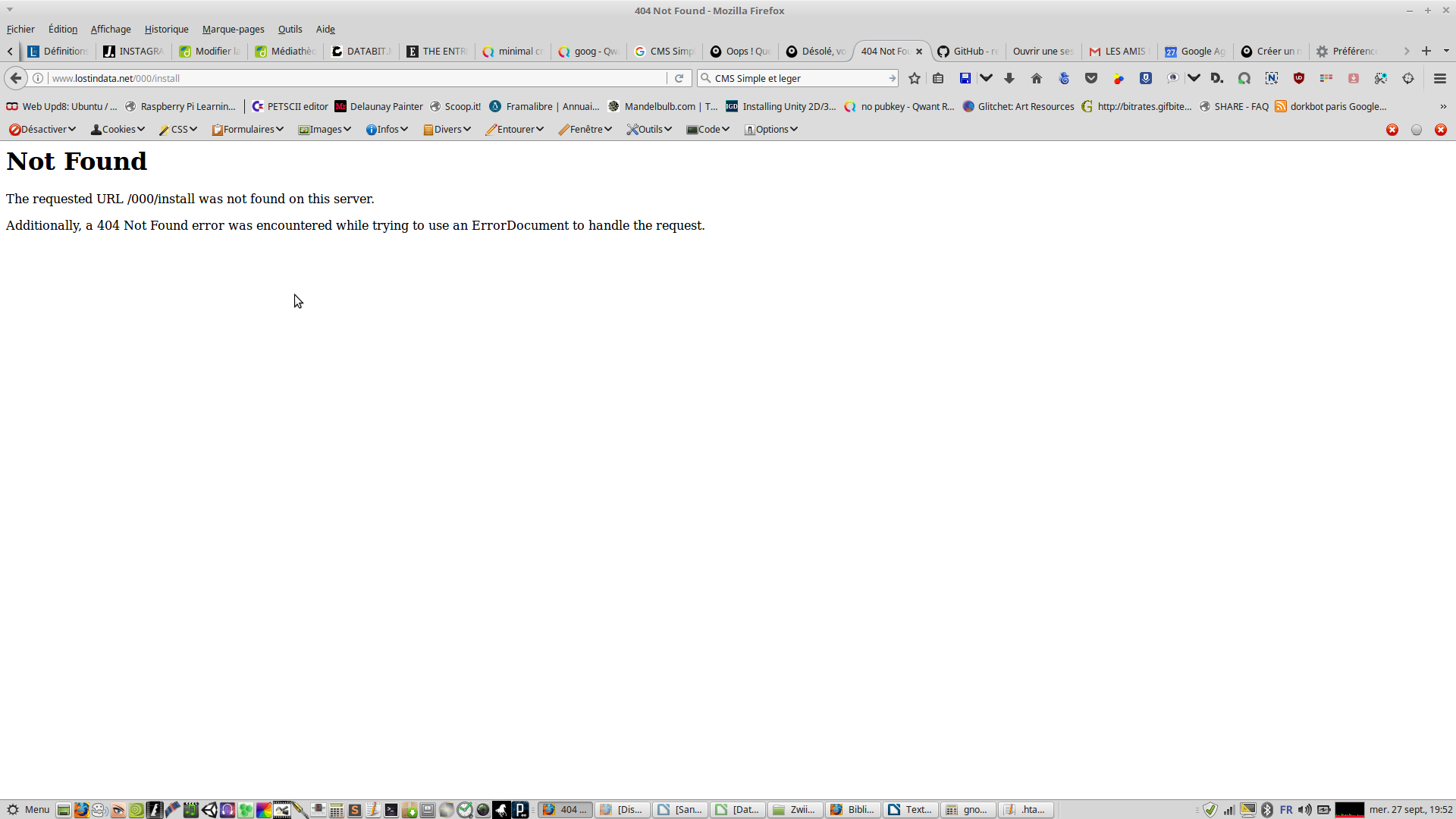The height and width of the screenshot is (819, 1456).
Task: Switch to the GitHub tab
Action: coord(968,52)
